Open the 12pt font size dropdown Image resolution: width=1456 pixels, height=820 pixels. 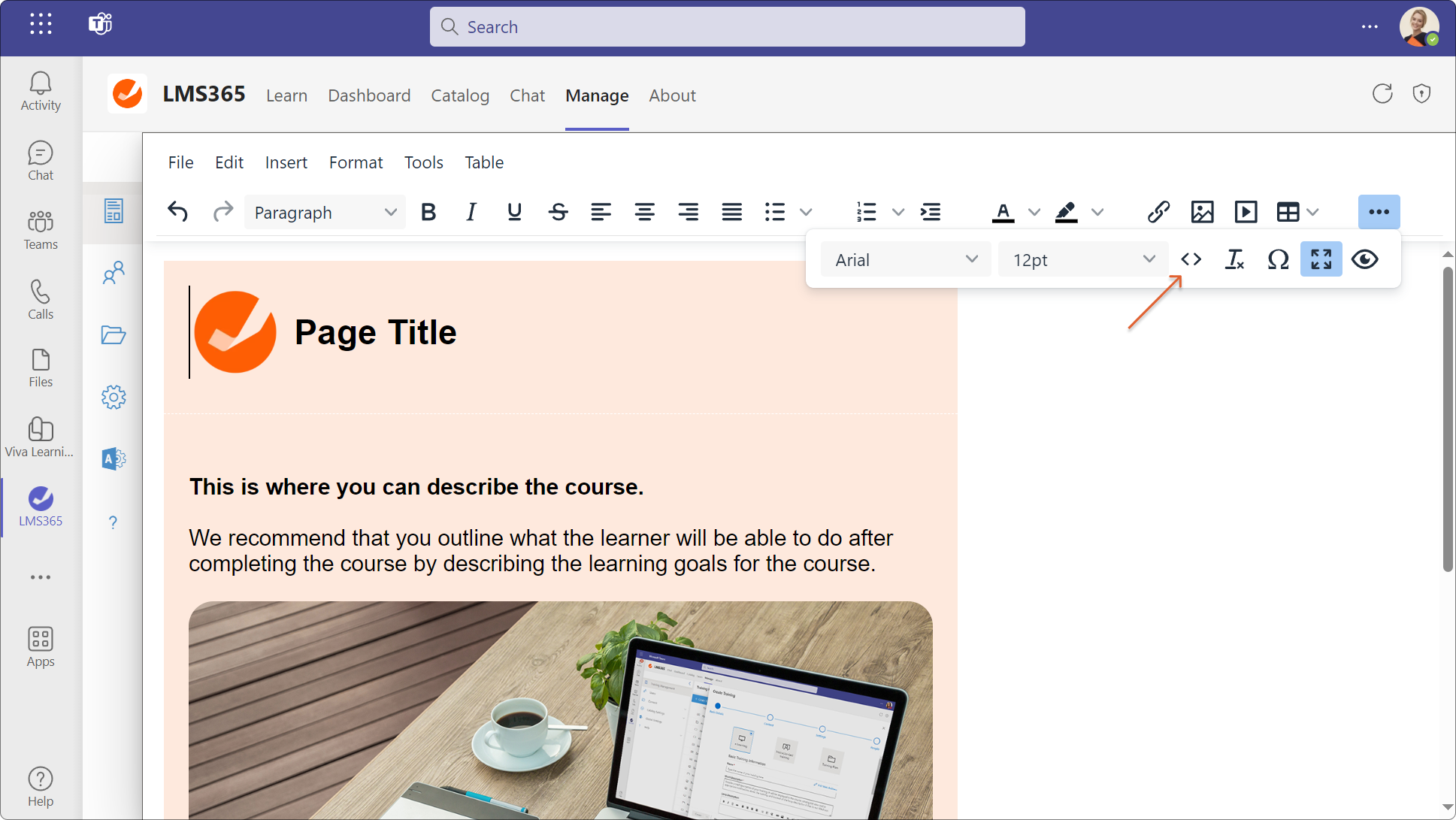[1082, 259]
